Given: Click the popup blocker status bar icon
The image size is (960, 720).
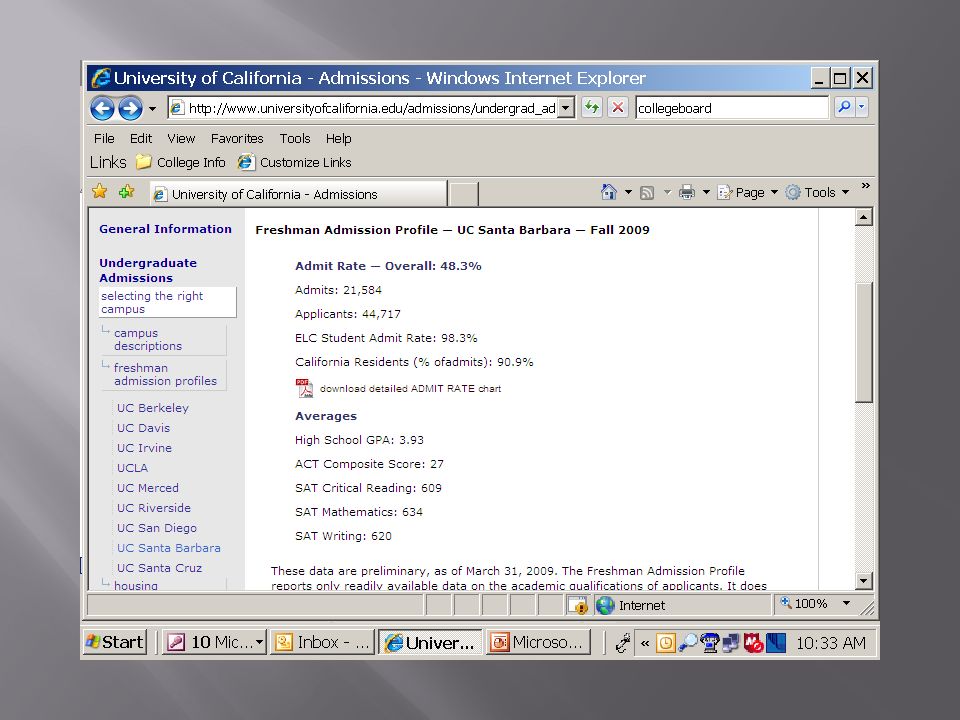Looking at the screenshot, I should click(x=579, y=606).
